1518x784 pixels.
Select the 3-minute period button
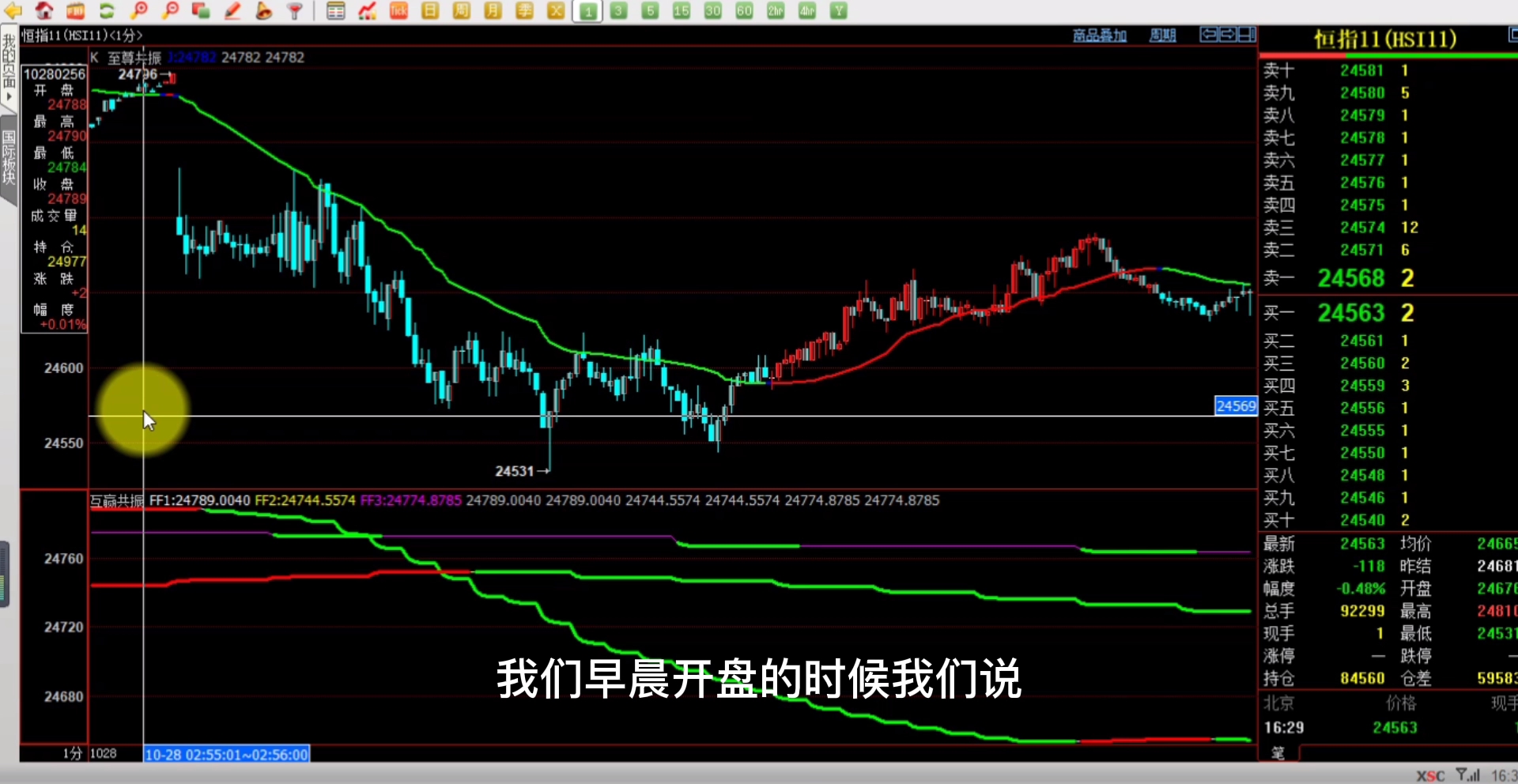coord(619,10)
